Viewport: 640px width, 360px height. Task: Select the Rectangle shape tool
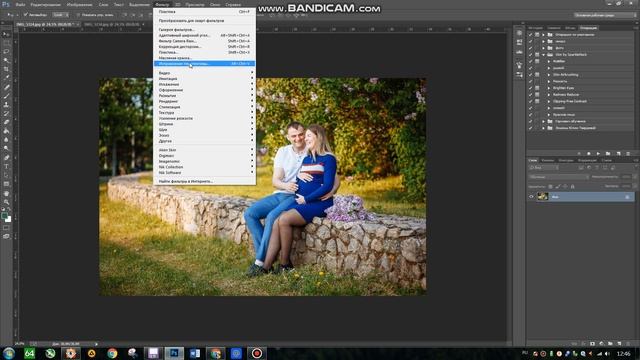[6, 184]
